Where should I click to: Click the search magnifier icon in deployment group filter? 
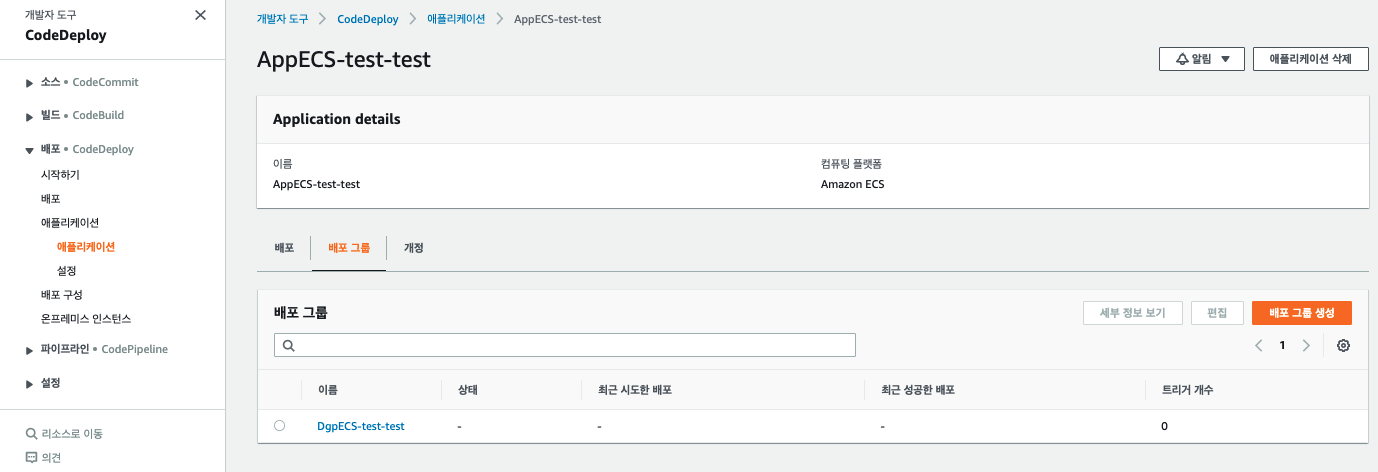coord(288,345)
